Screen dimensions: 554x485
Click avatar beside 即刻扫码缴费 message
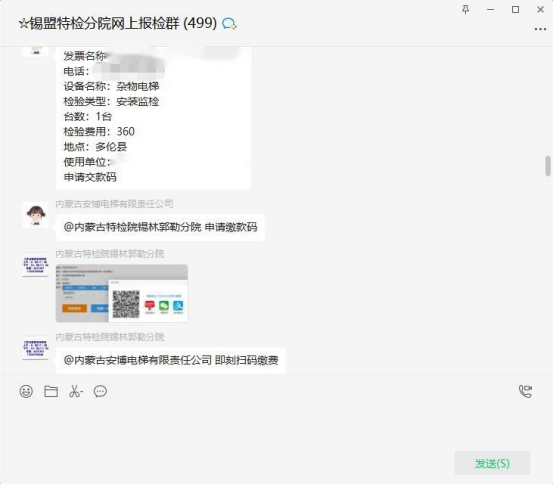(36, 348)
